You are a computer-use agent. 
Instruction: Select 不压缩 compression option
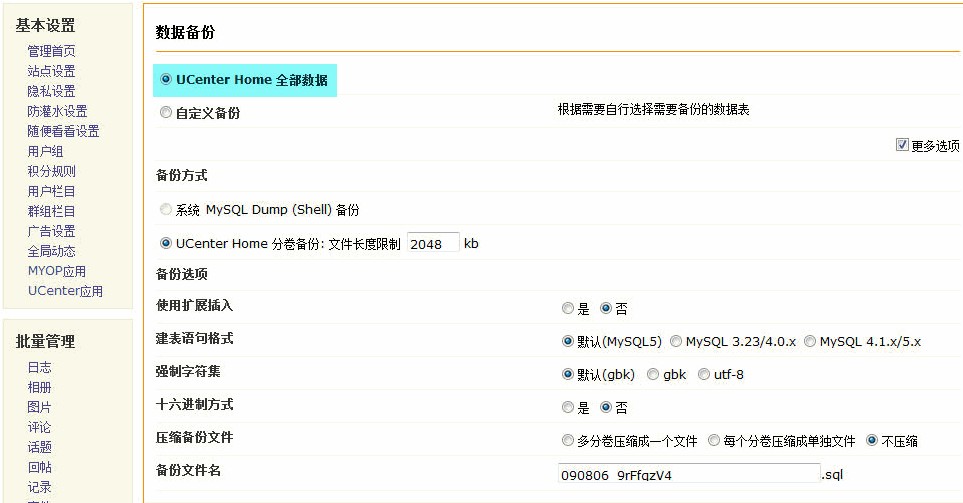tap(871, 440)
